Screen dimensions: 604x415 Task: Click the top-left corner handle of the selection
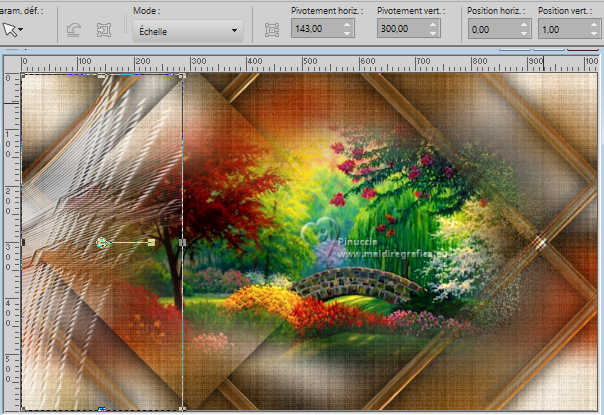click(x=23, y=76)
